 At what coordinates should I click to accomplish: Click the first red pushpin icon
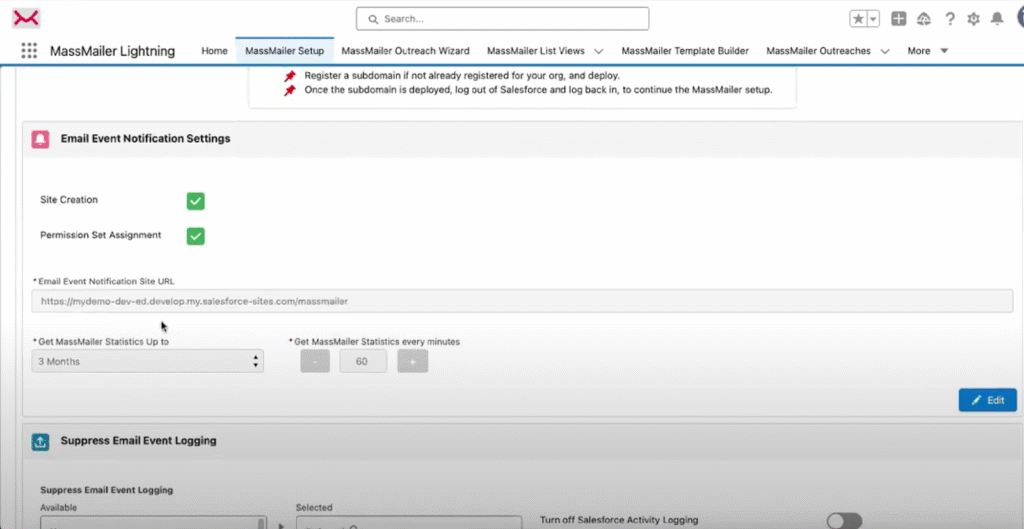click(x=290, y=76)
